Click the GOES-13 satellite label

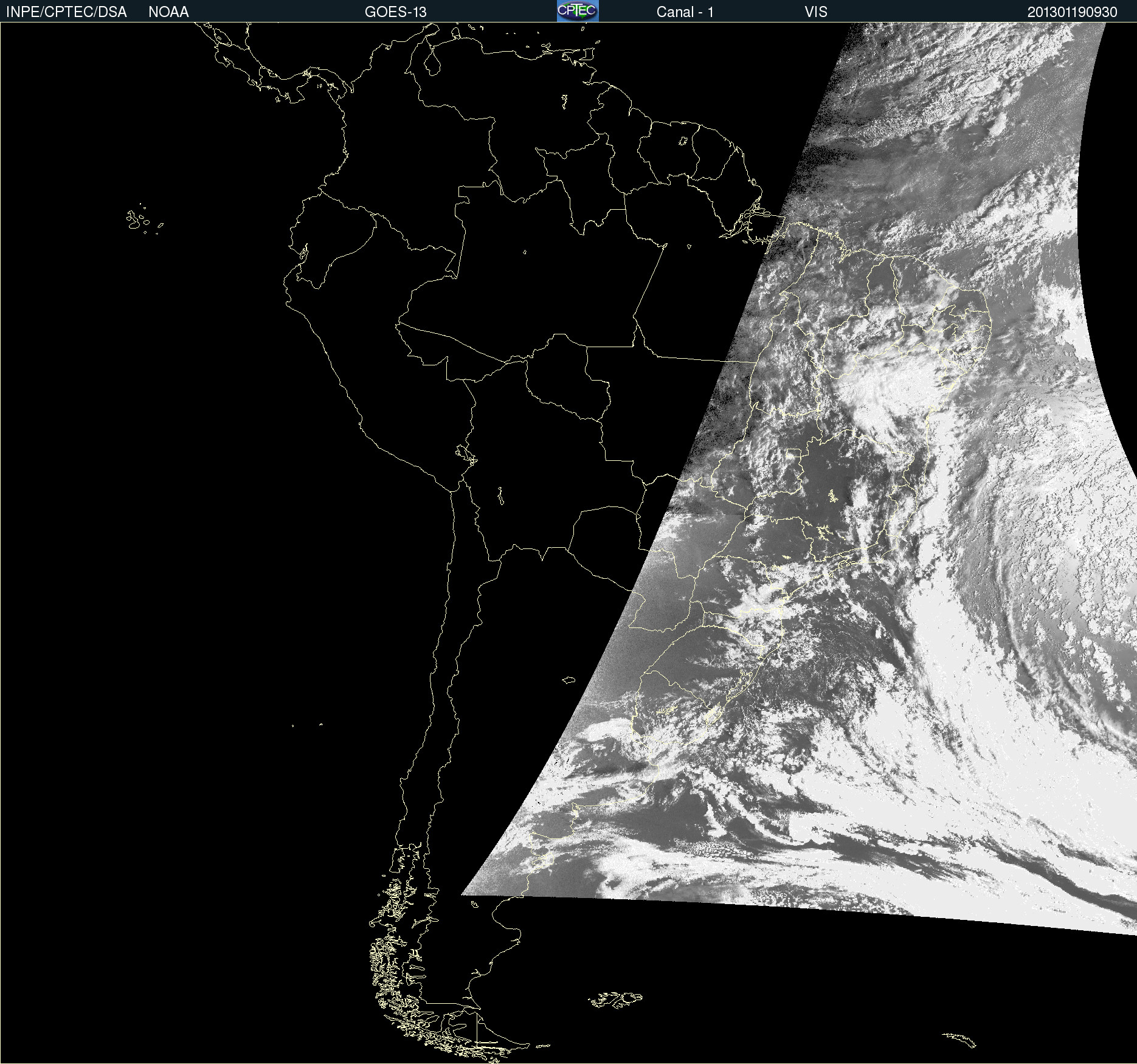(x=396, y=12)
